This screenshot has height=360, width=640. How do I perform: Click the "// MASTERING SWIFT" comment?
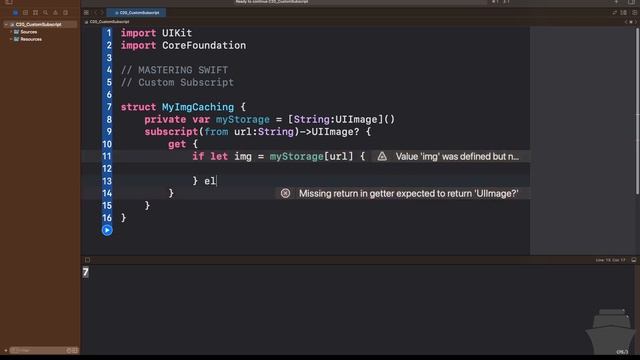coord(174,70)
